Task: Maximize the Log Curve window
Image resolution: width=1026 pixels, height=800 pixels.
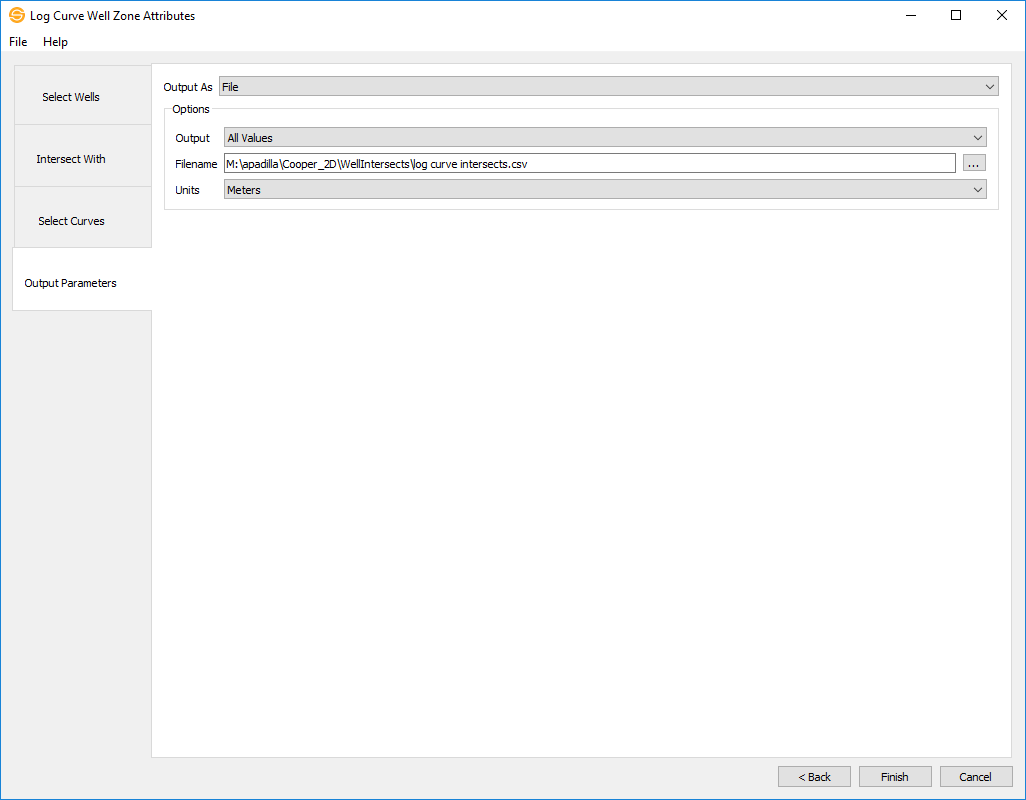Action: click(956, 15)
